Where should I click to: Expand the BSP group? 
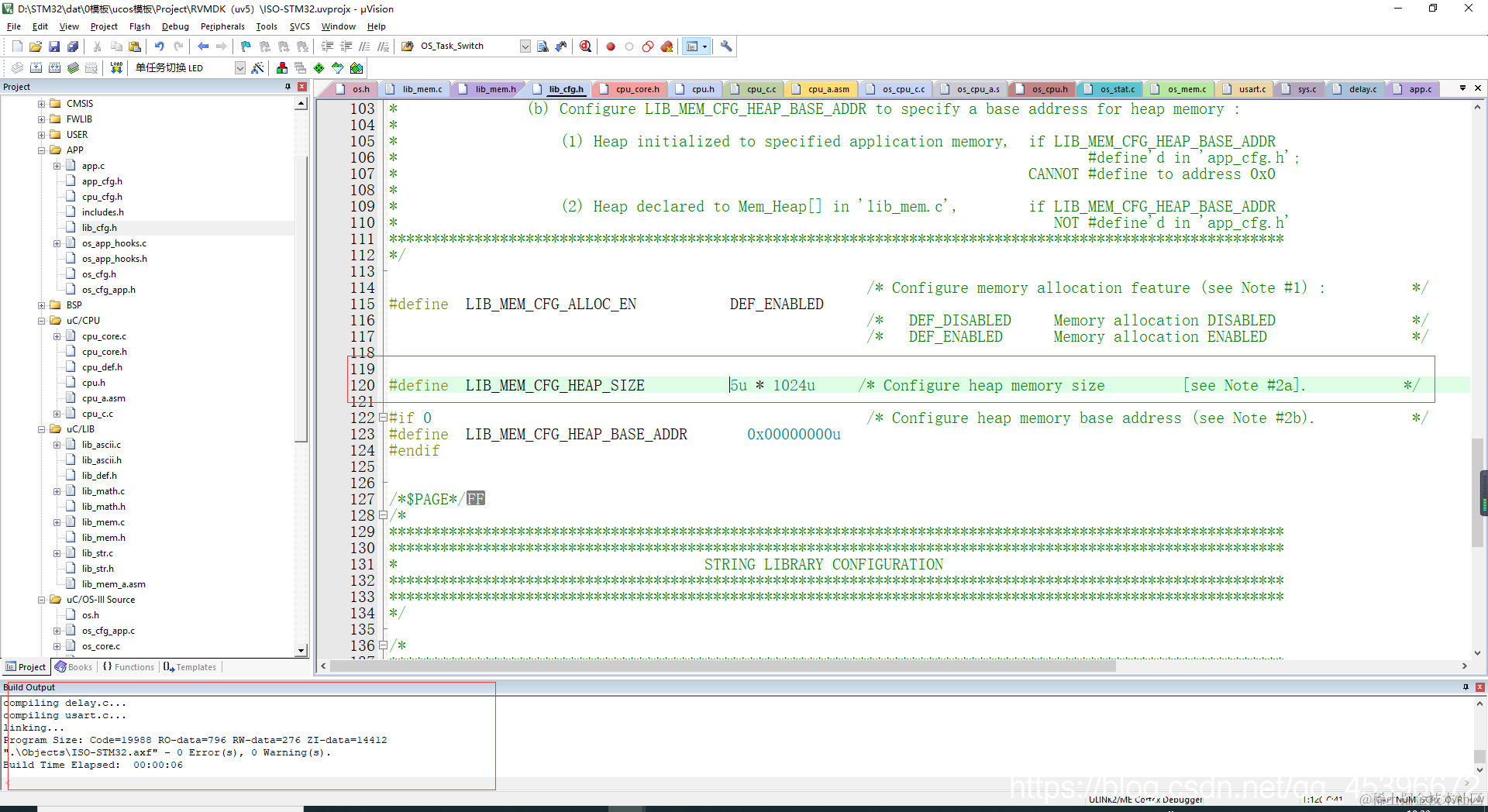pos(42,305)
